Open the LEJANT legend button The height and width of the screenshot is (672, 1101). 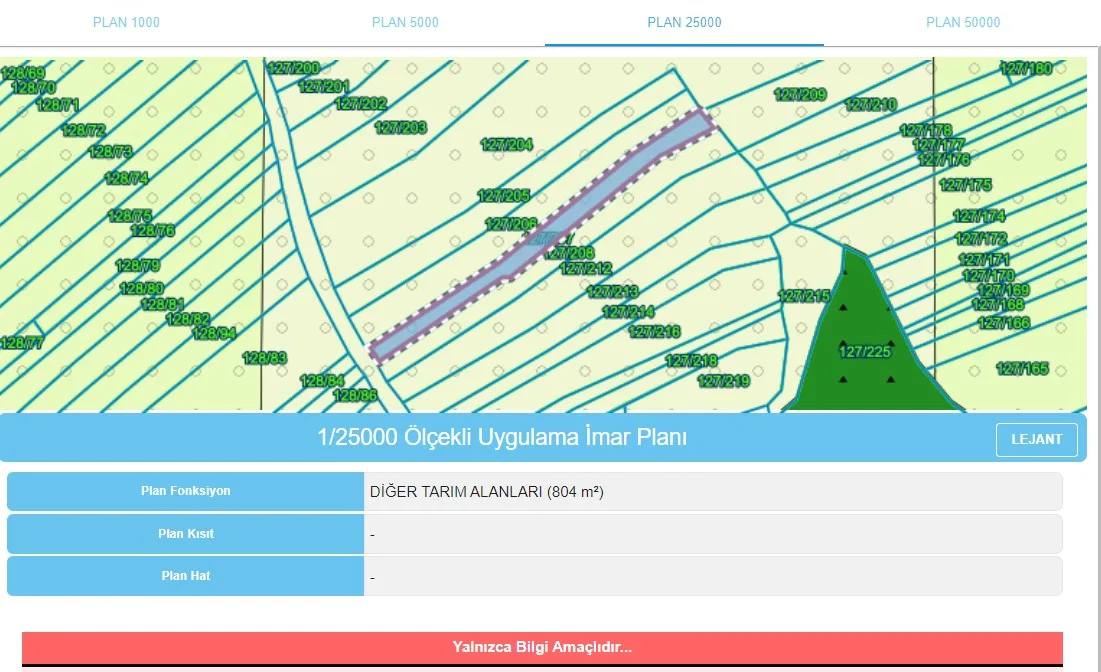pos(1036,440)
